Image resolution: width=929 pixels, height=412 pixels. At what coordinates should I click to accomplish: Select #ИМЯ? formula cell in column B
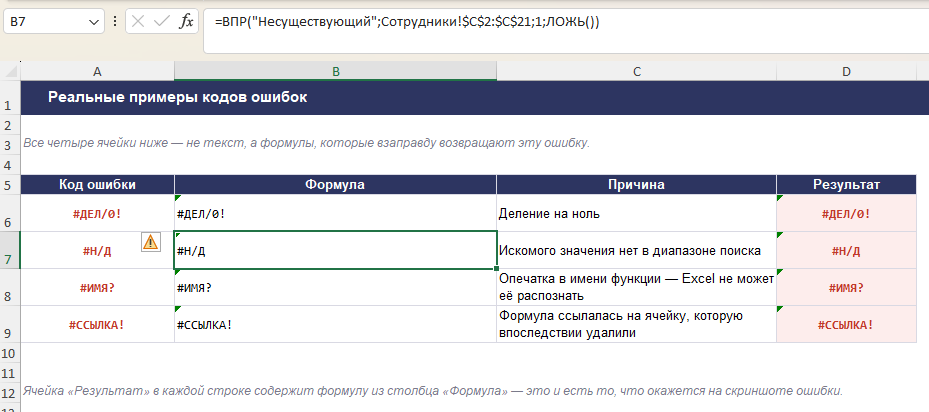[x=335, y=288]
